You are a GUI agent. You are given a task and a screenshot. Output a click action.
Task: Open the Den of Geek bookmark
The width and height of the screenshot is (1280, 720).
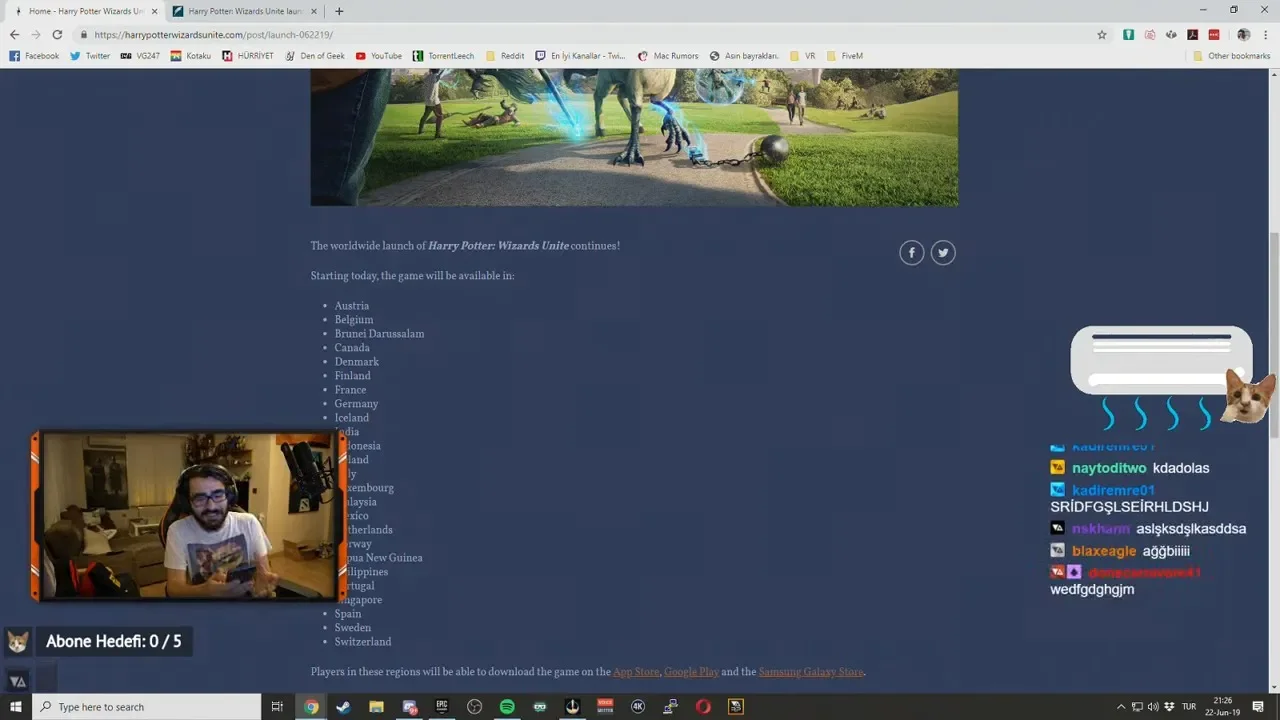pyautogui.click(x=314, y=56)
